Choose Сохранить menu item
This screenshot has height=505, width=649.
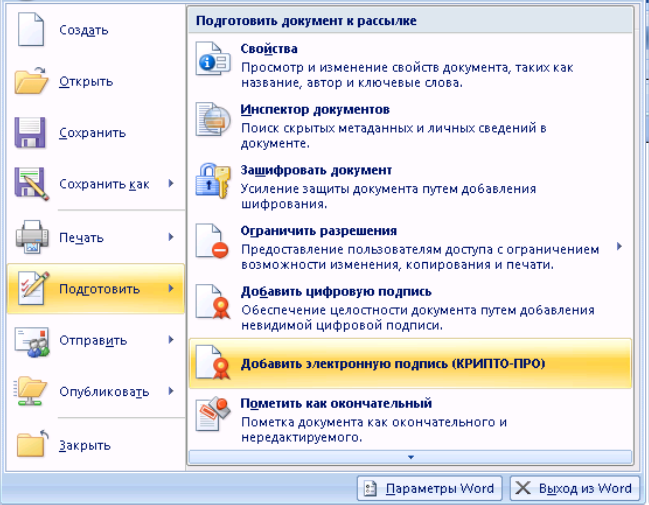point(96,132)
